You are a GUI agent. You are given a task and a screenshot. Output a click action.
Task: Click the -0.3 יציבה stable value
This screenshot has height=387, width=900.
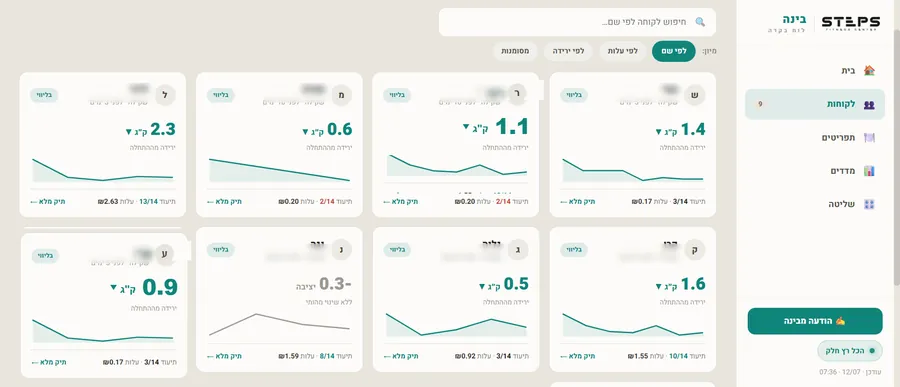point(324,284)
